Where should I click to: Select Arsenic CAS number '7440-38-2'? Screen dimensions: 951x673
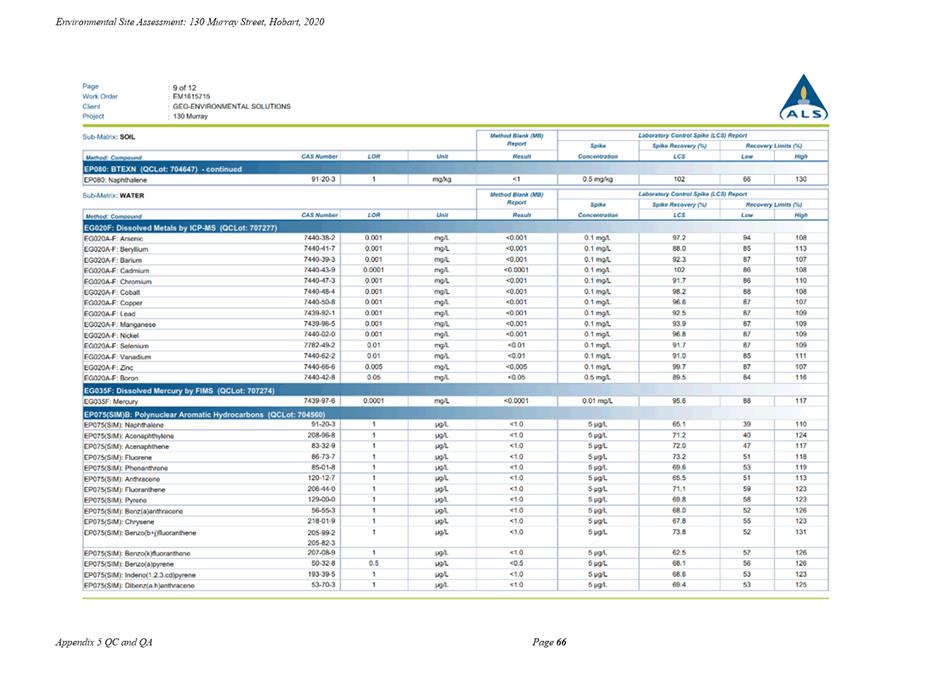pos(320,238)
